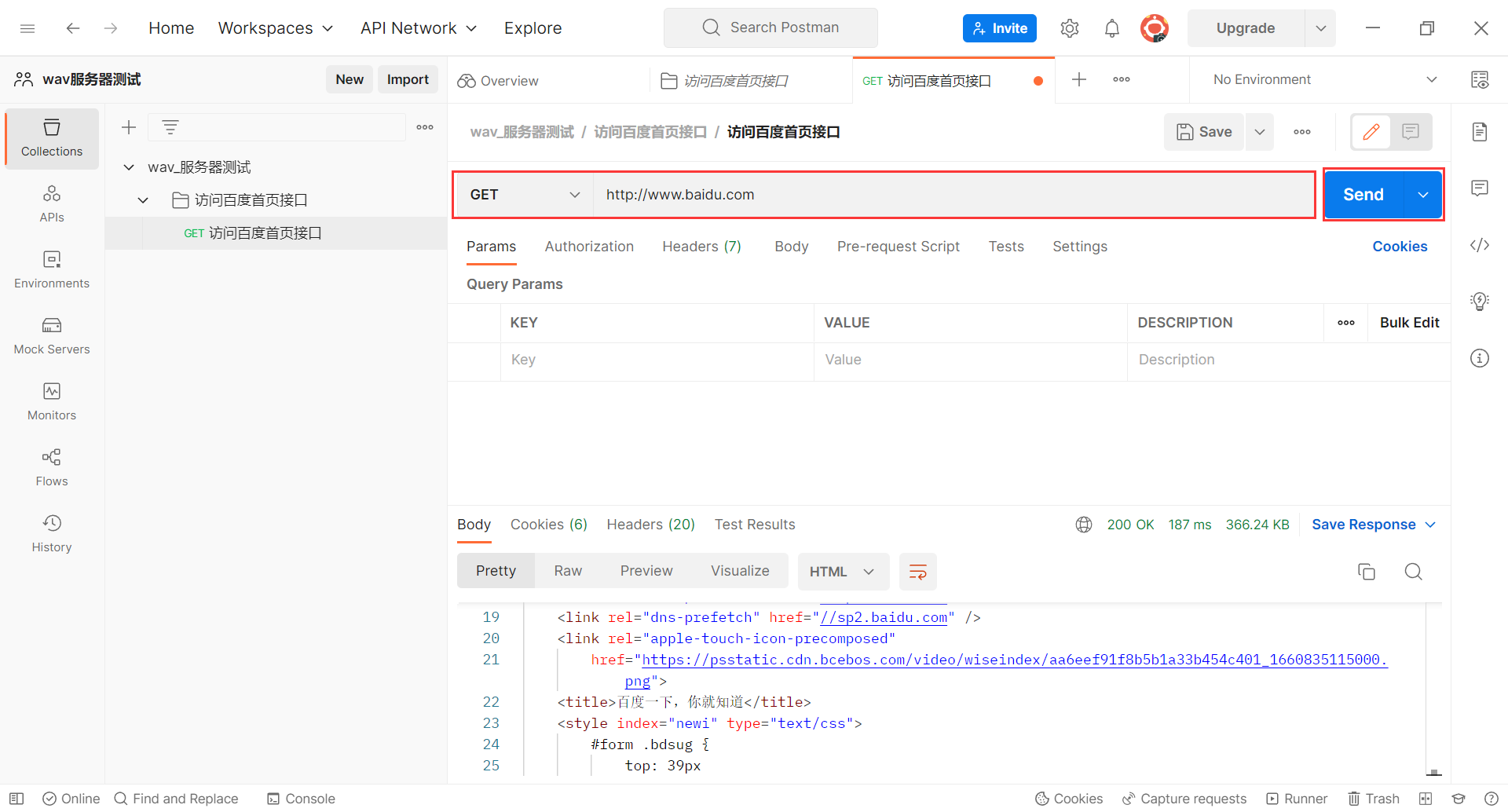Open the History sidebar section
1508x812 pixels.
[52, 534]
